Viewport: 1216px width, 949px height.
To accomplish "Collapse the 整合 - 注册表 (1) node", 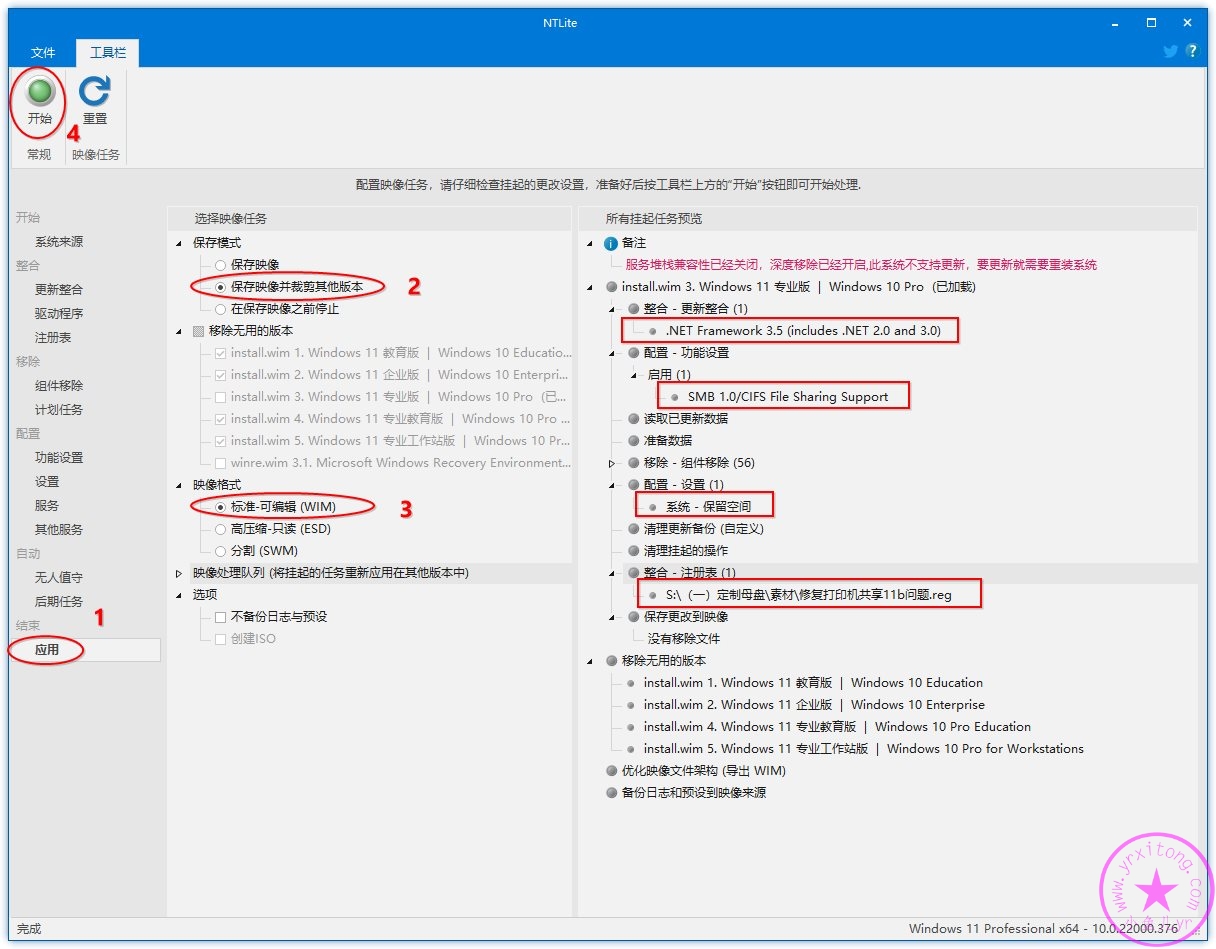I will [614, 573].
